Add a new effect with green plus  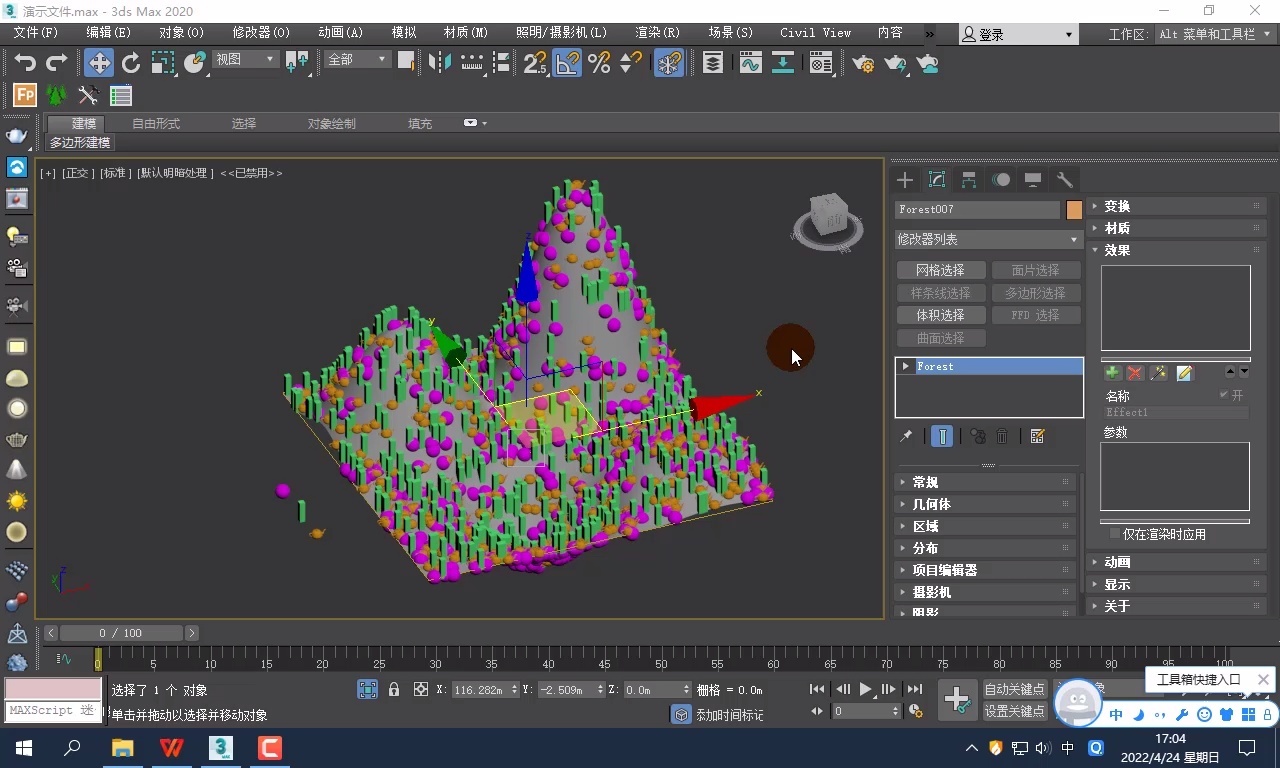tap(1112, 373)
